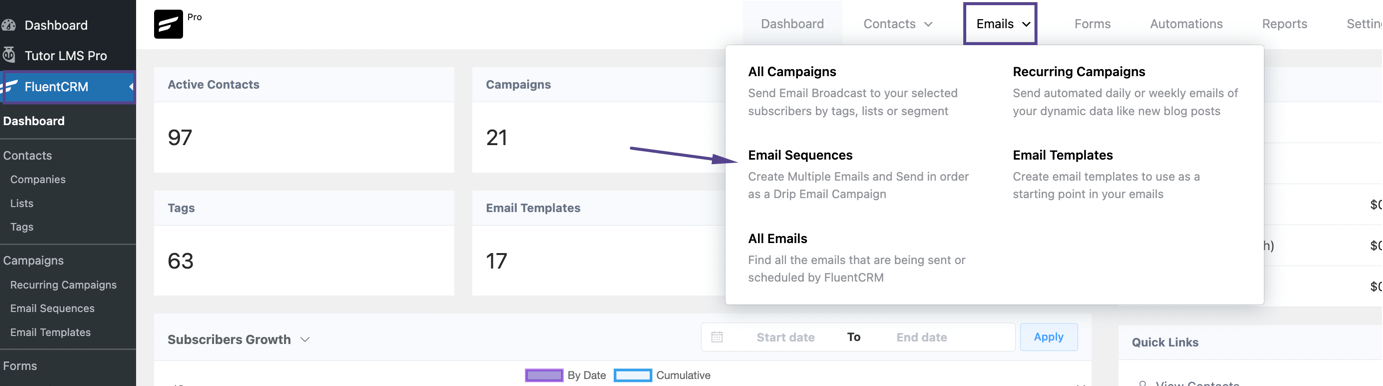Switch to the Reports tab
Viewport: 1383px width, 386px height.
1284,24
